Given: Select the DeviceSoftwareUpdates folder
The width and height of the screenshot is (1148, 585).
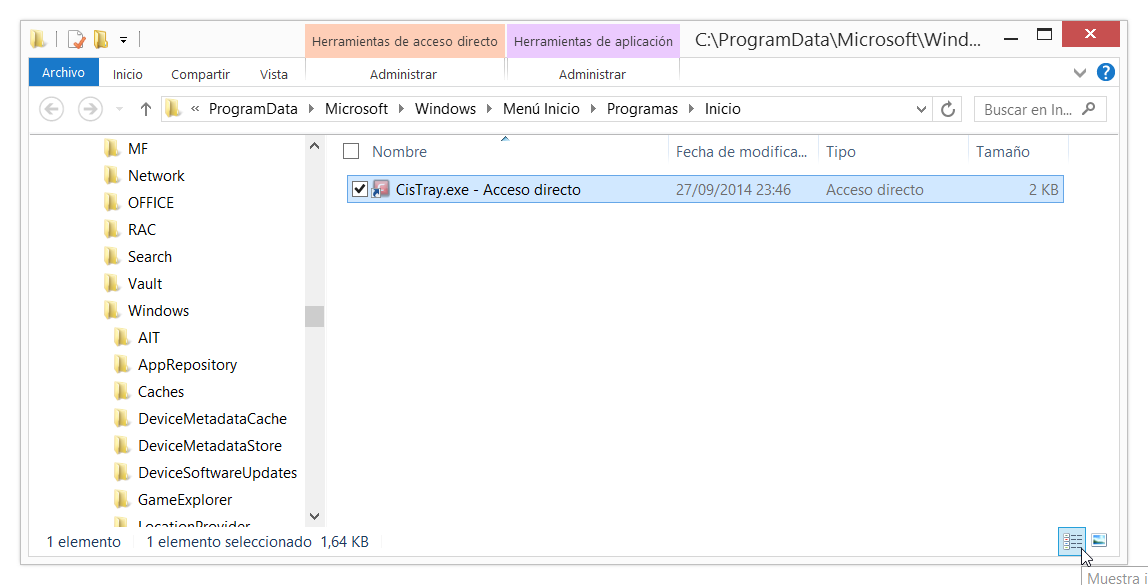Looking at the screenshot, I should click(217, 473).
